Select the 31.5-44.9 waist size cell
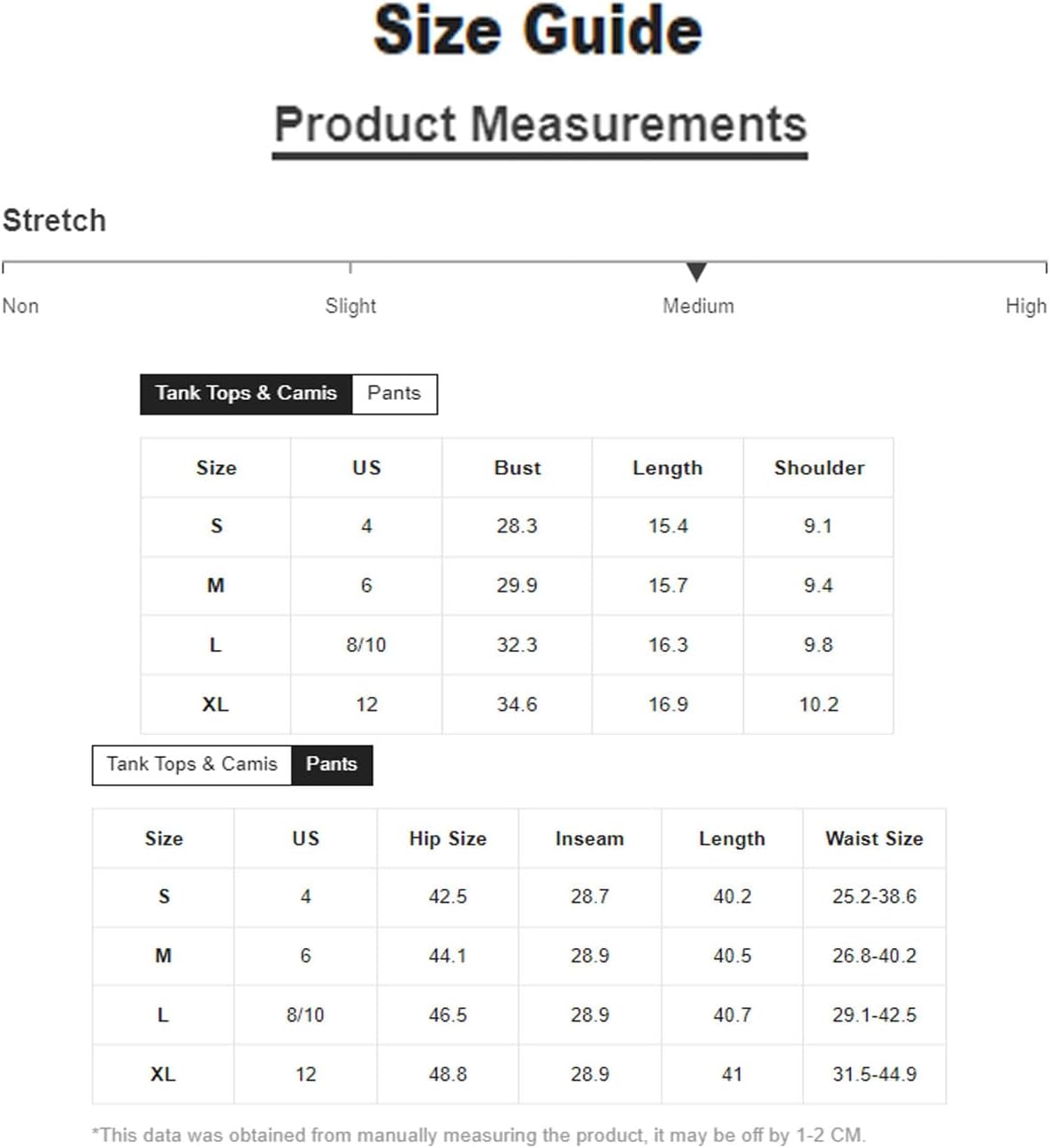The height and width of the screenshot is (1148, 1050). coord(874,1075)
